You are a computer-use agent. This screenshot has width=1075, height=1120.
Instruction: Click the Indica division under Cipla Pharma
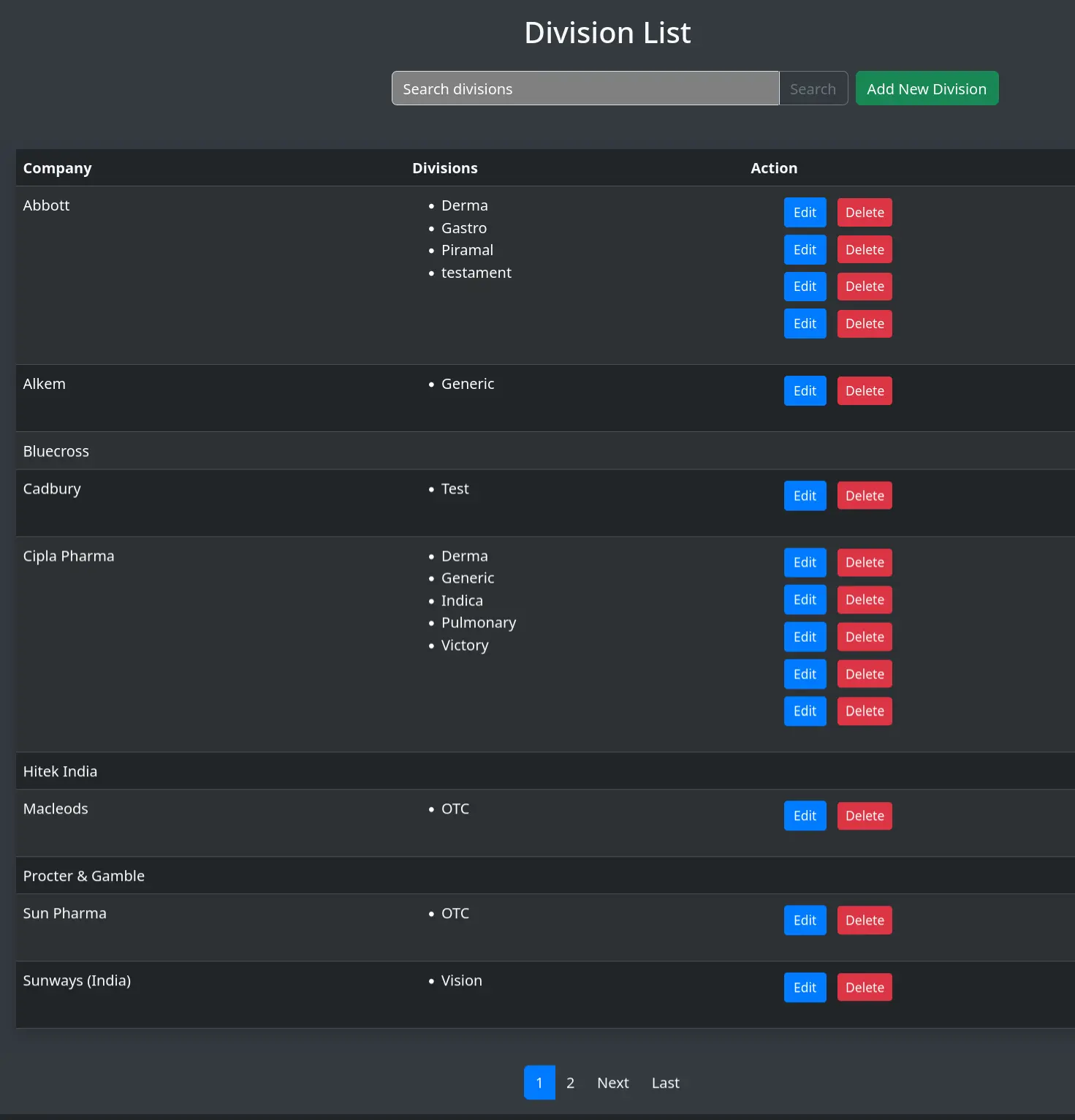coord(462,601)
